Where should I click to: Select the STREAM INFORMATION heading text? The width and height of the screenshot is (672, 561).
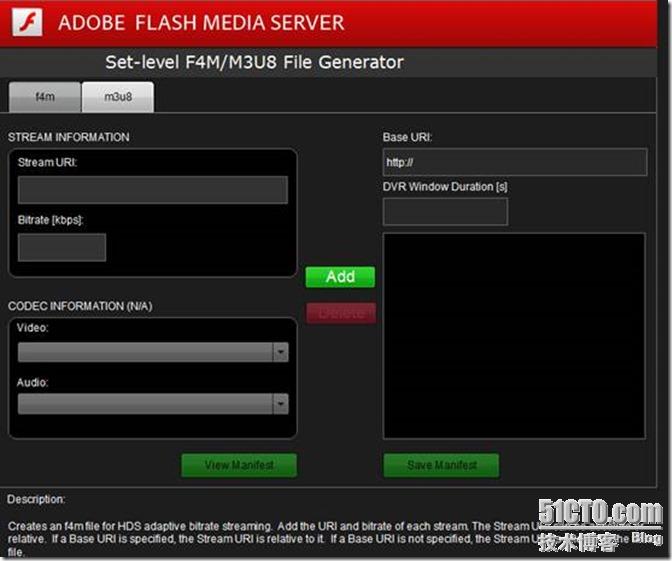click(69, 137)
